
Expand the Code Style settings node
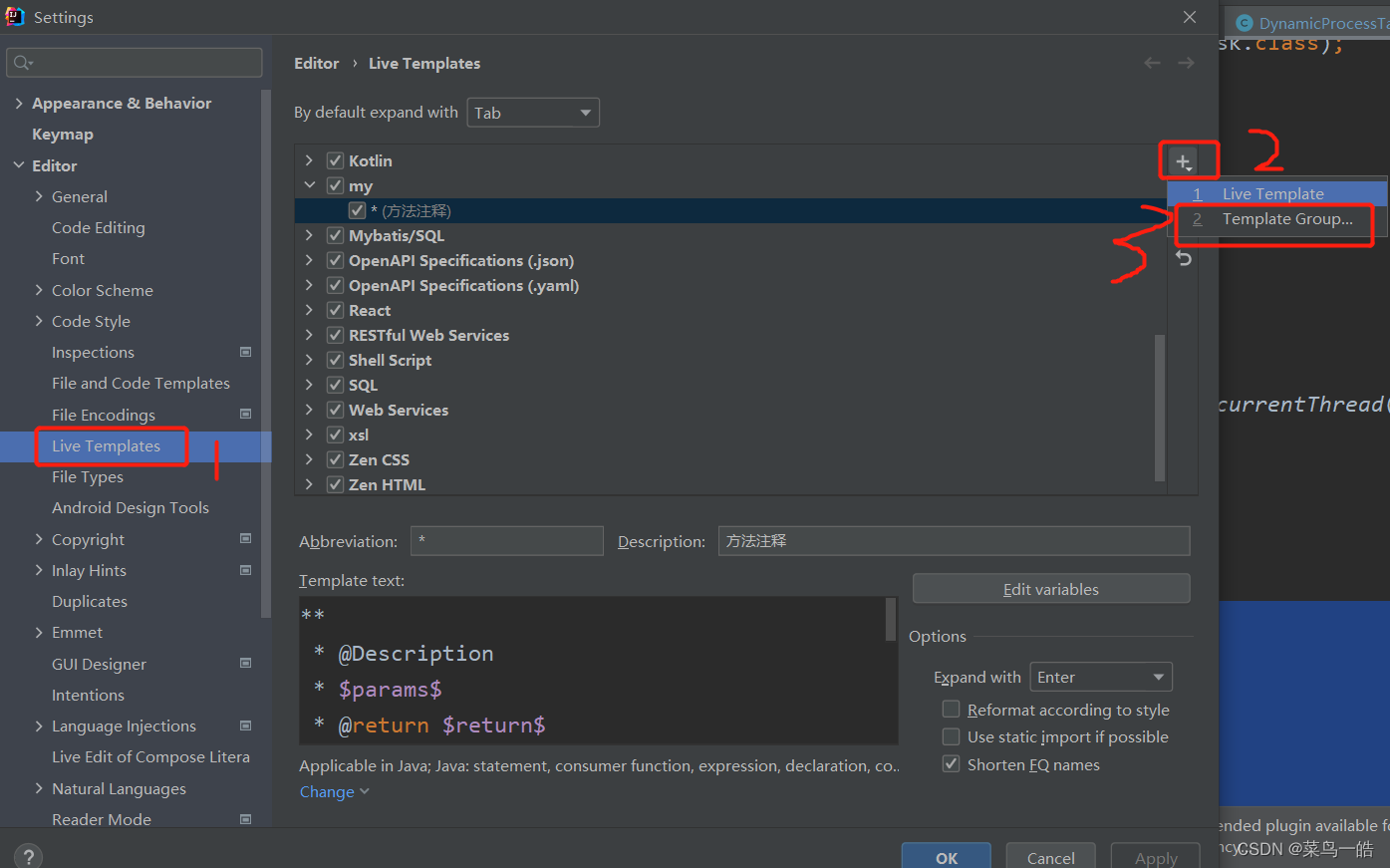(x=39, y=321)
